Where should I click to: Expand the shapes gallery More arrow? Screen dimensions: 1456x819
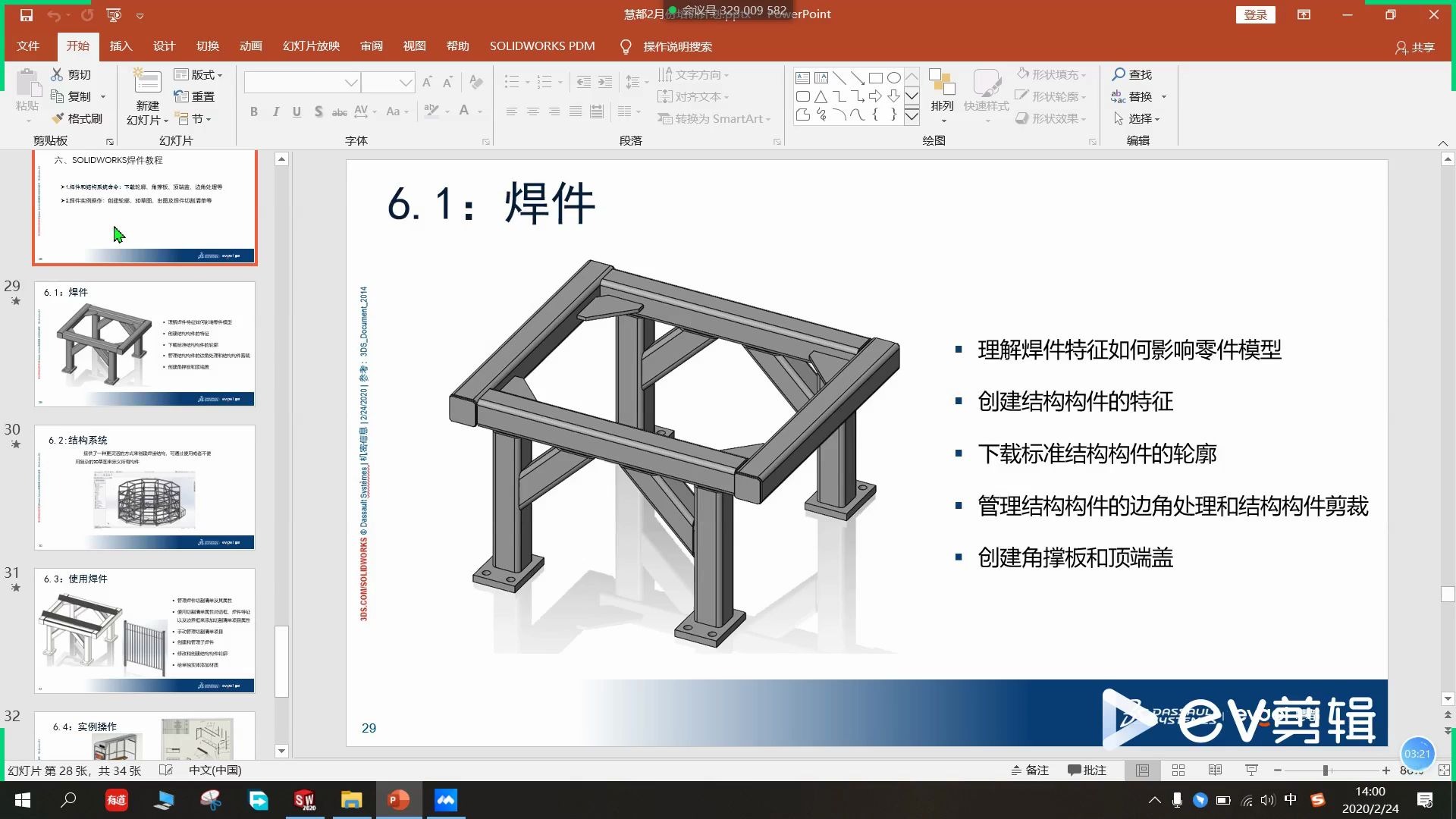912,117
